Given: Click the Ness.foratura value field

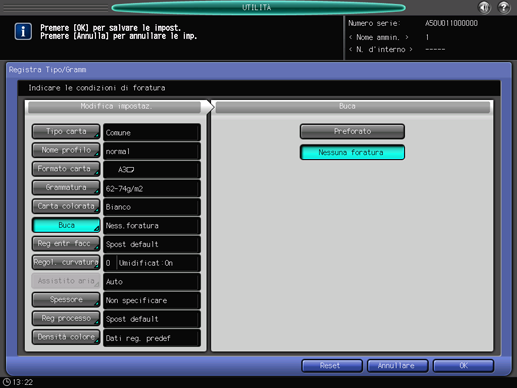Looking at the screenshot, I should pyautogui.click(x=152, y=226).
